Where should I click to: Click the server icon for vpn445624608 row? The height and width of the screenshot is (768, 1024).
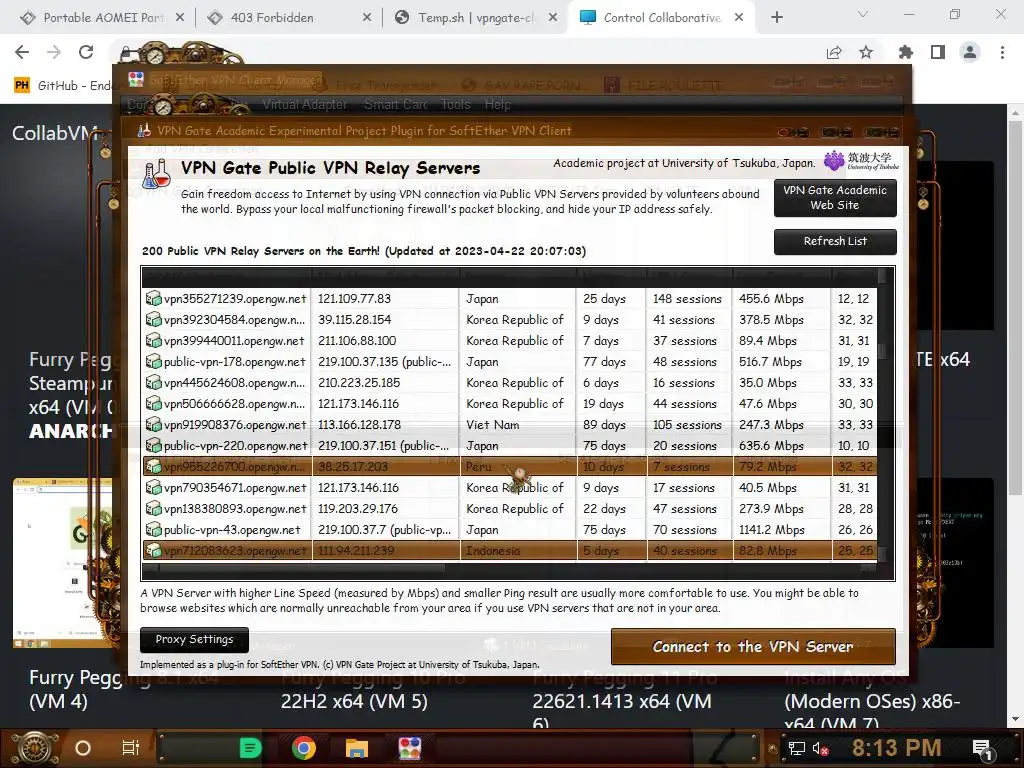point(153,382)
